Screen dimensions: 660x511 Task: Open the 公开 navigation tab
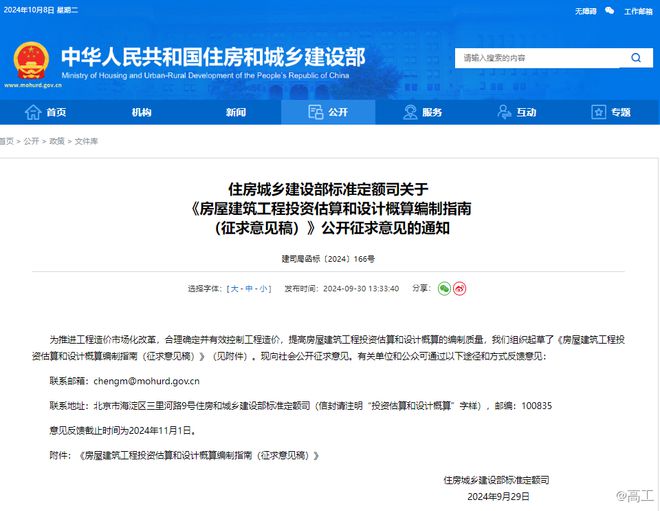(328, 112)
